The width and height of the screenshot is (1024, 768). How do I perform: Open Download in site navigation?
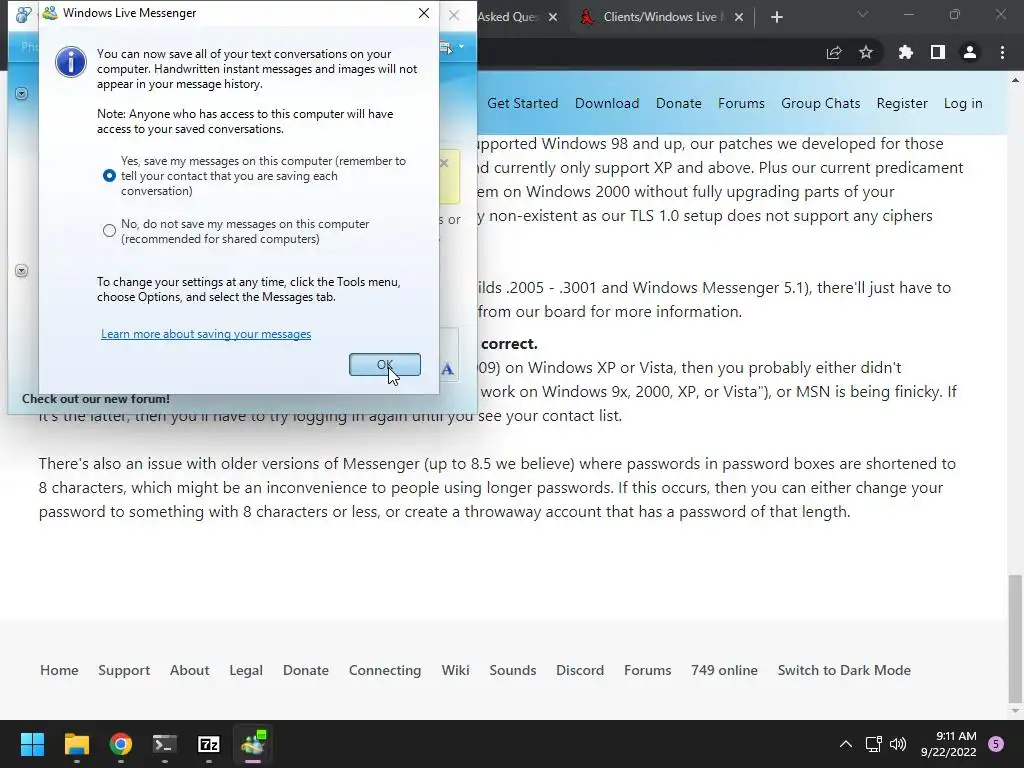607,103
